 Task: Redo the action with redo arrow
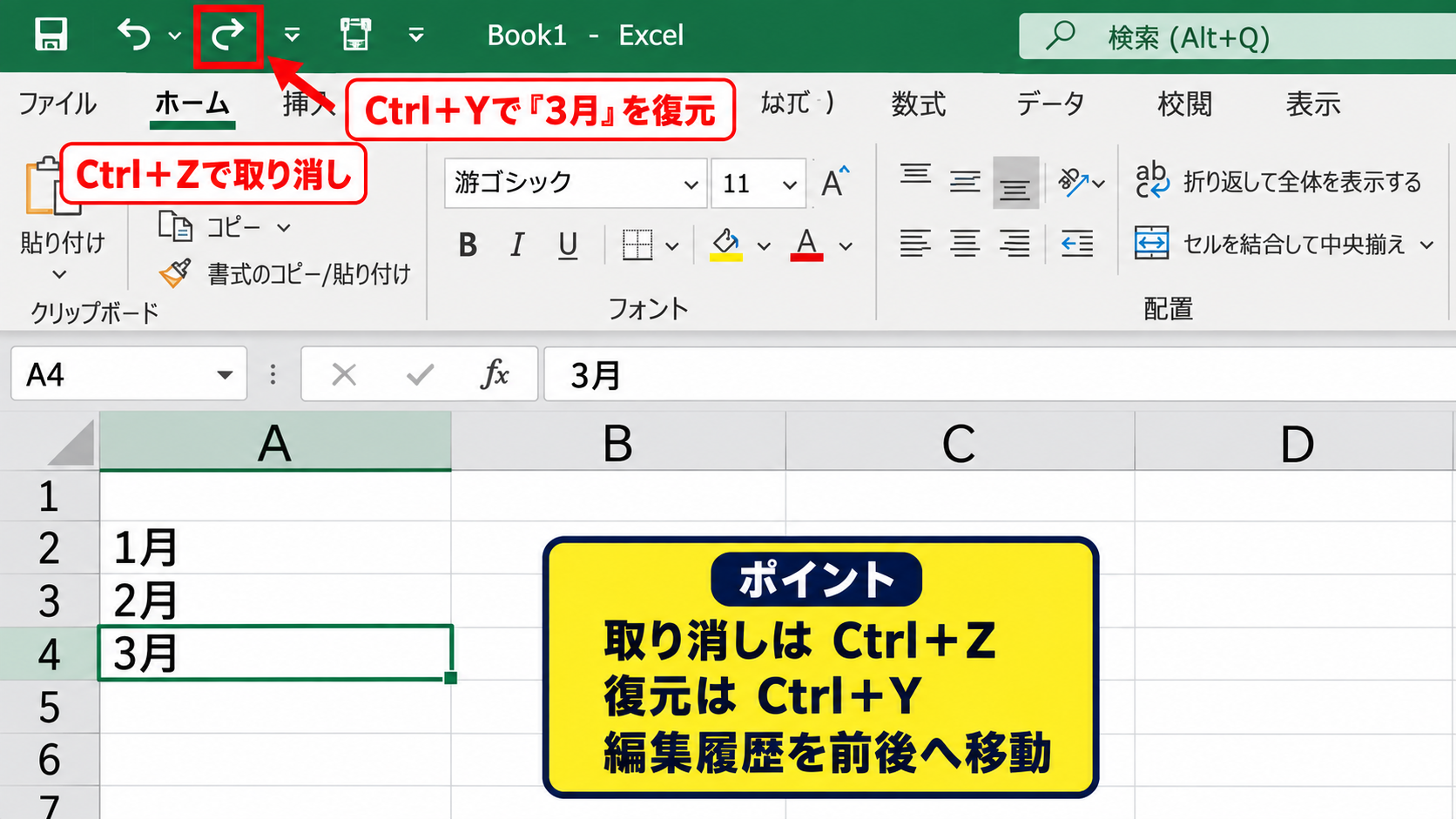click(228, 35)
